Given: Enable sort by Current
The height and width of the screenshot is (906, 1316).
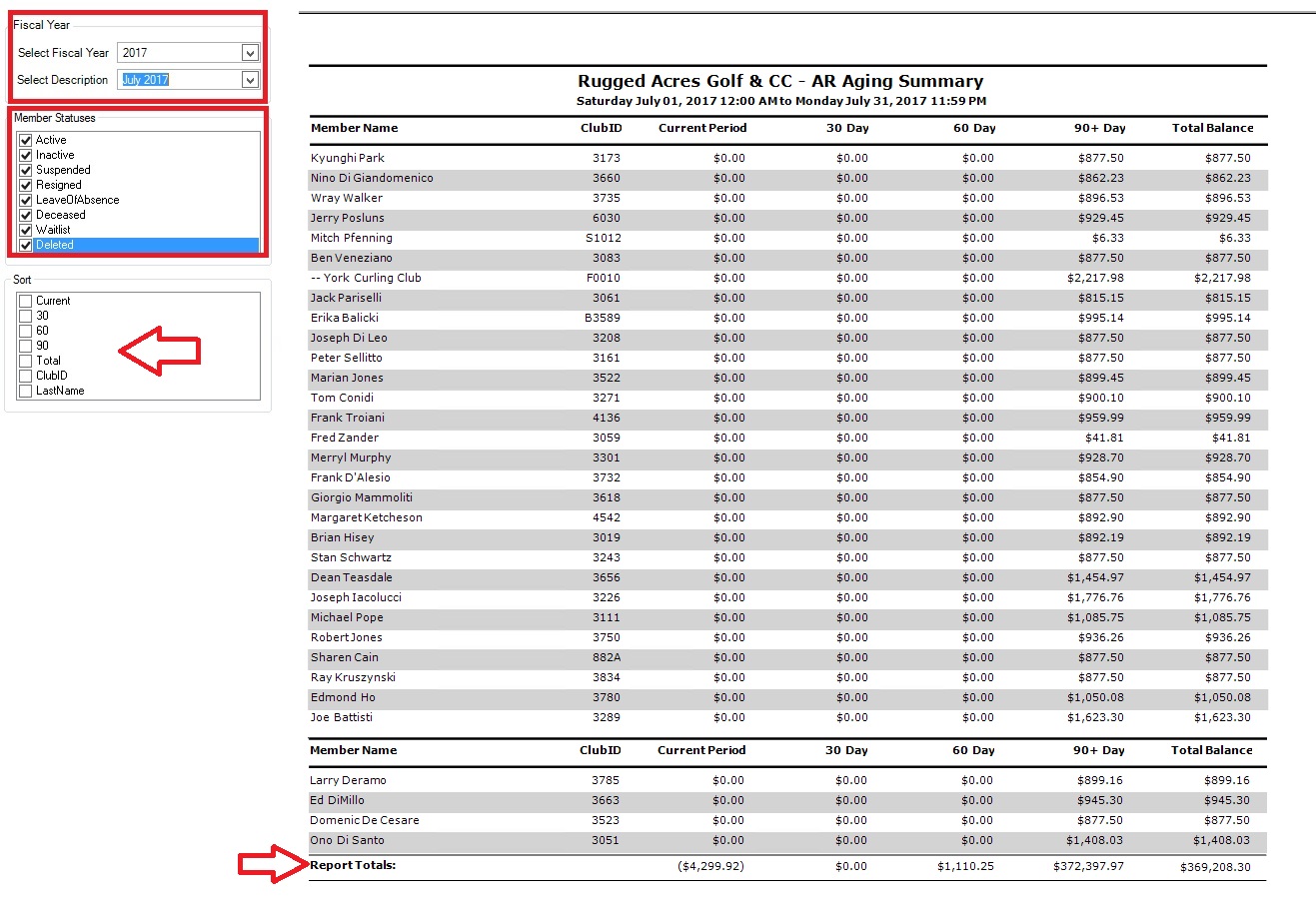Looking at the screenshot, I should coord(26,302).
